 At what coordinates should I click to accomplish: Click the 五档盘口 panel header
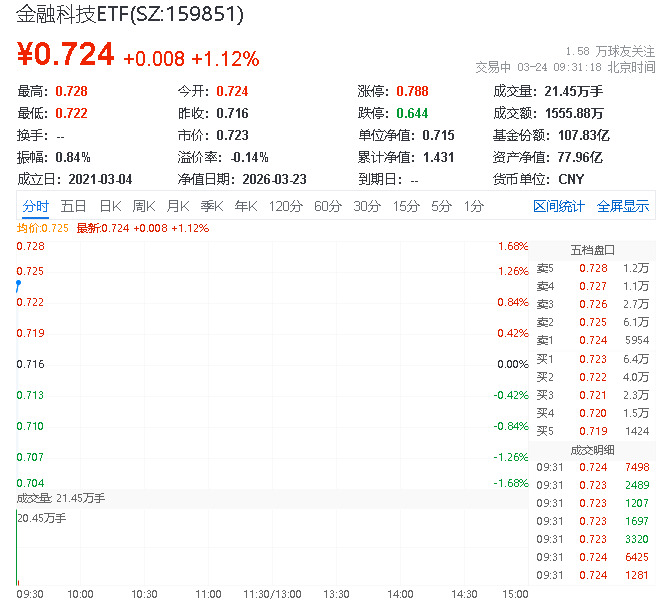point(592,249)
